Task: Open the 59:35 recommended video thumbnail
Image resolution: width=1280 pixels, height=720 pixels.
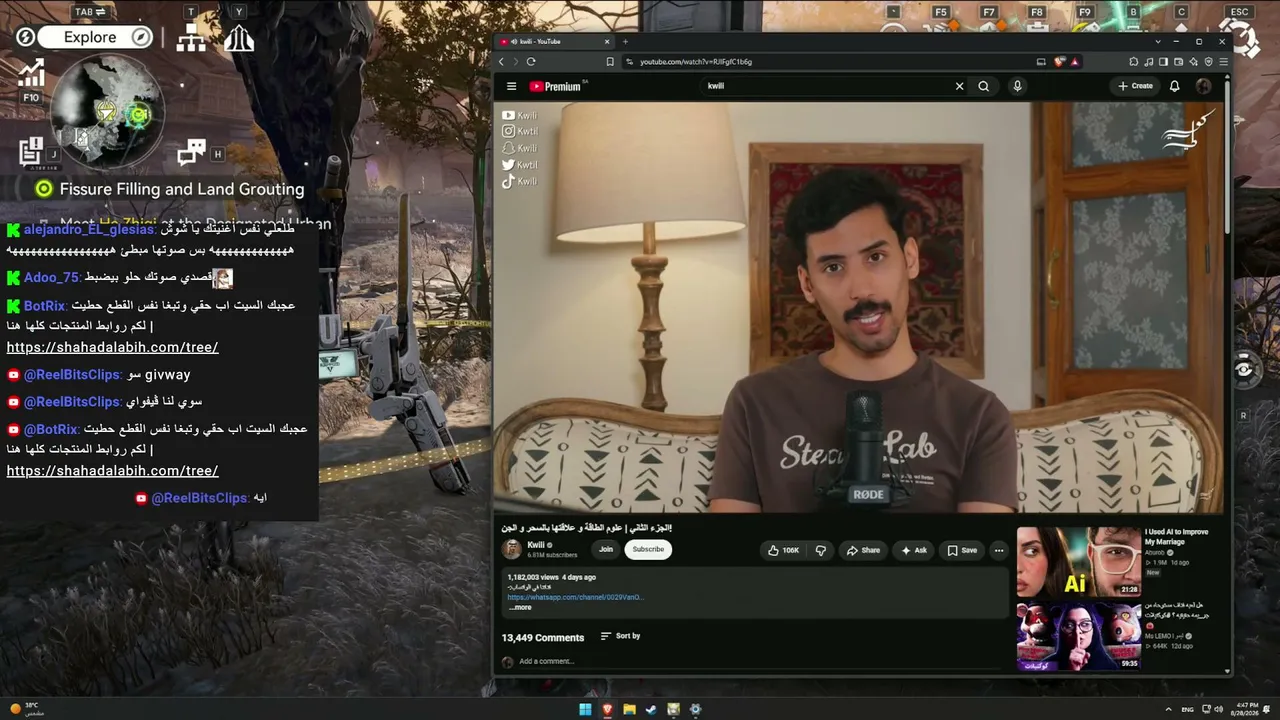Action: pos(1078,636)
